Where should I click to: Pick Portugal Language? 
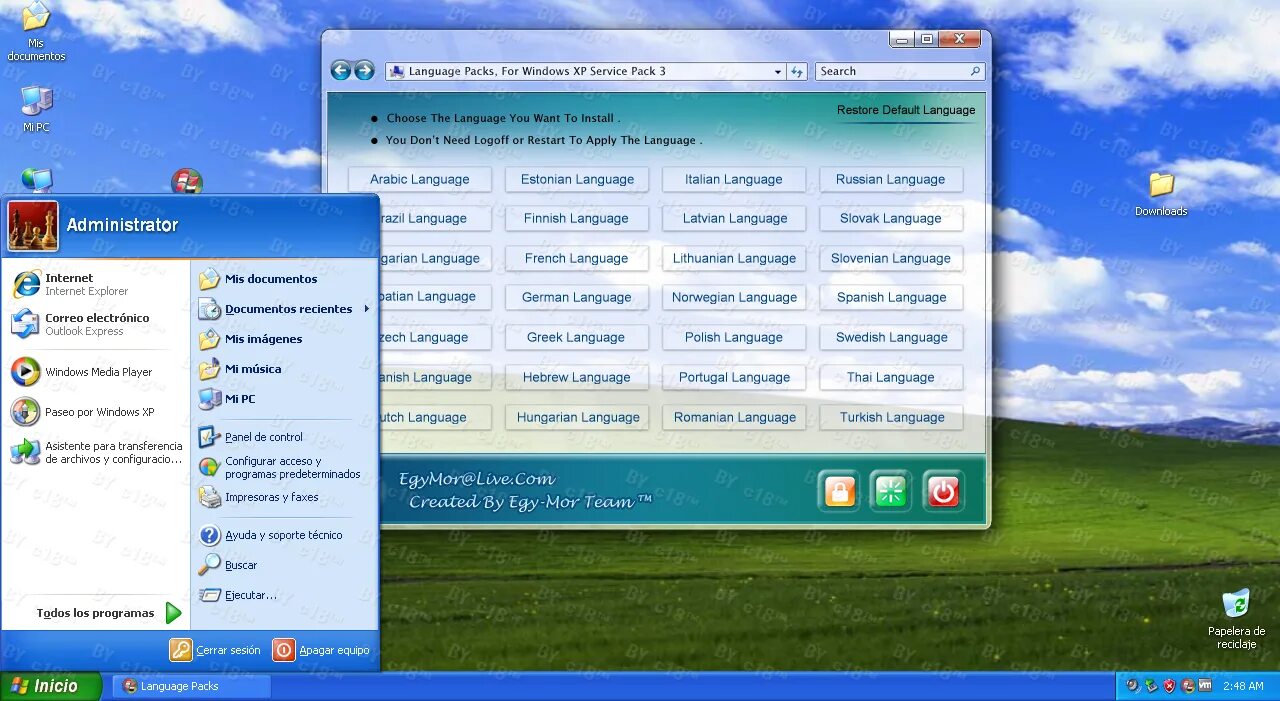point(734,377)
